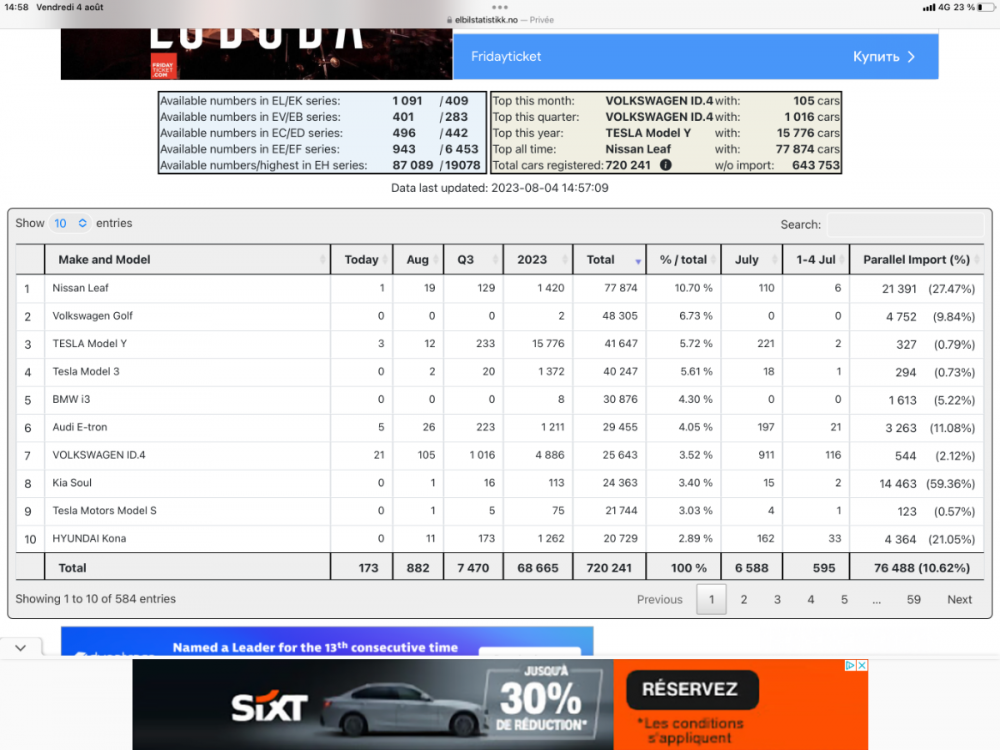Go to page 3 of results
The image size is (1000, 750).
pos(777,599)
